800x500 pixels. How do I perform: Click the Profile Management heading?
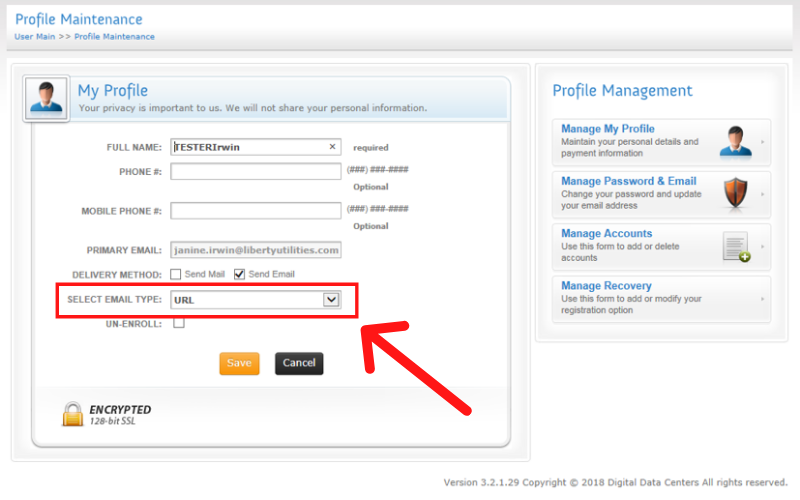pos(622,90)
